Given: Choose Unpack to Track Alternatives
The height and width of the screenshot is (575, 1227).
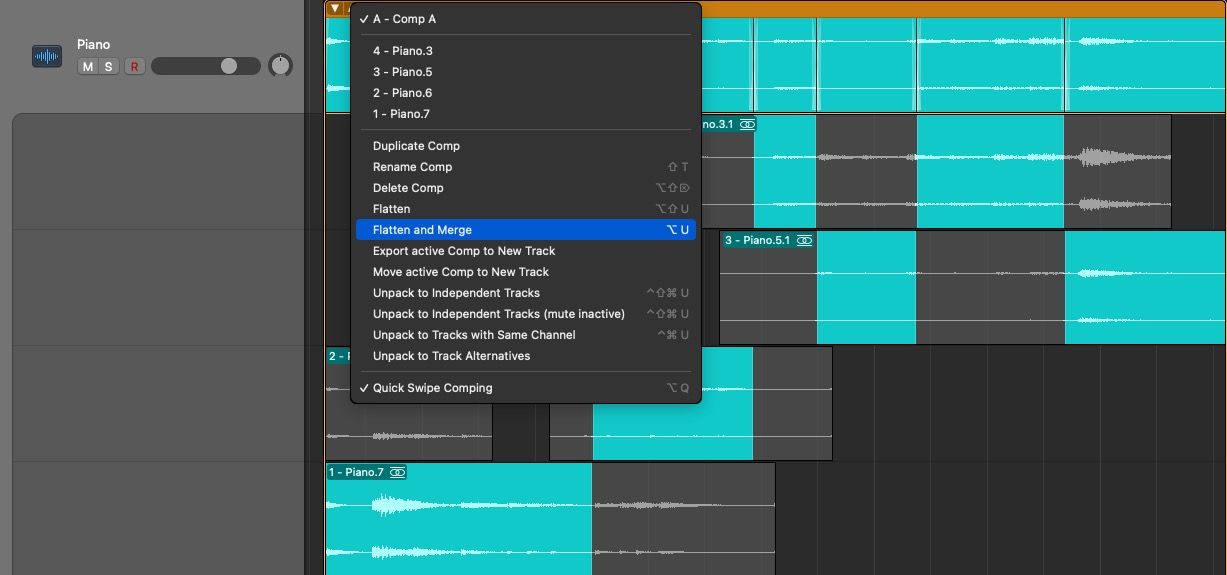Looking at the screenshot, I should (x=451, y=356).
